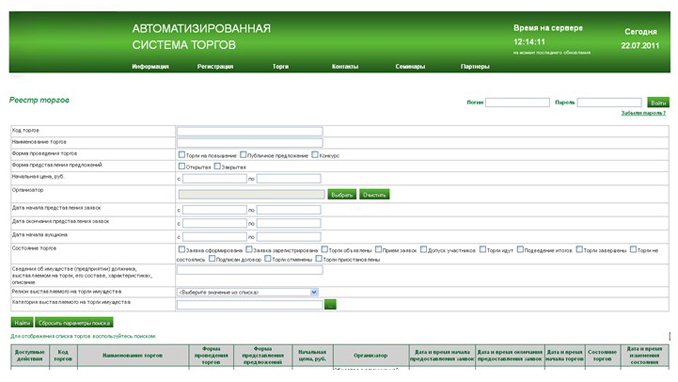Check the Публичное предложение checkbox

243,154
